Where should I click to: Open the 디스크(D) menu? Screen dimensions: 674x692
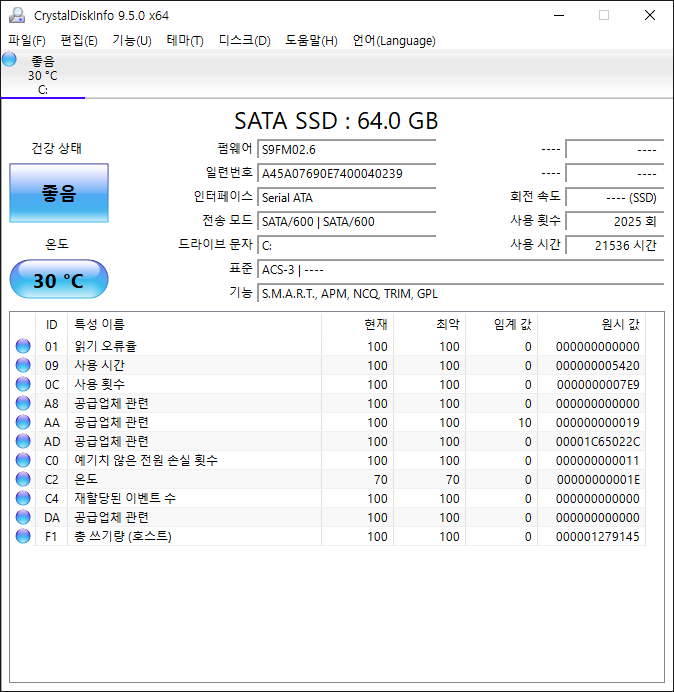coord(244,41)
